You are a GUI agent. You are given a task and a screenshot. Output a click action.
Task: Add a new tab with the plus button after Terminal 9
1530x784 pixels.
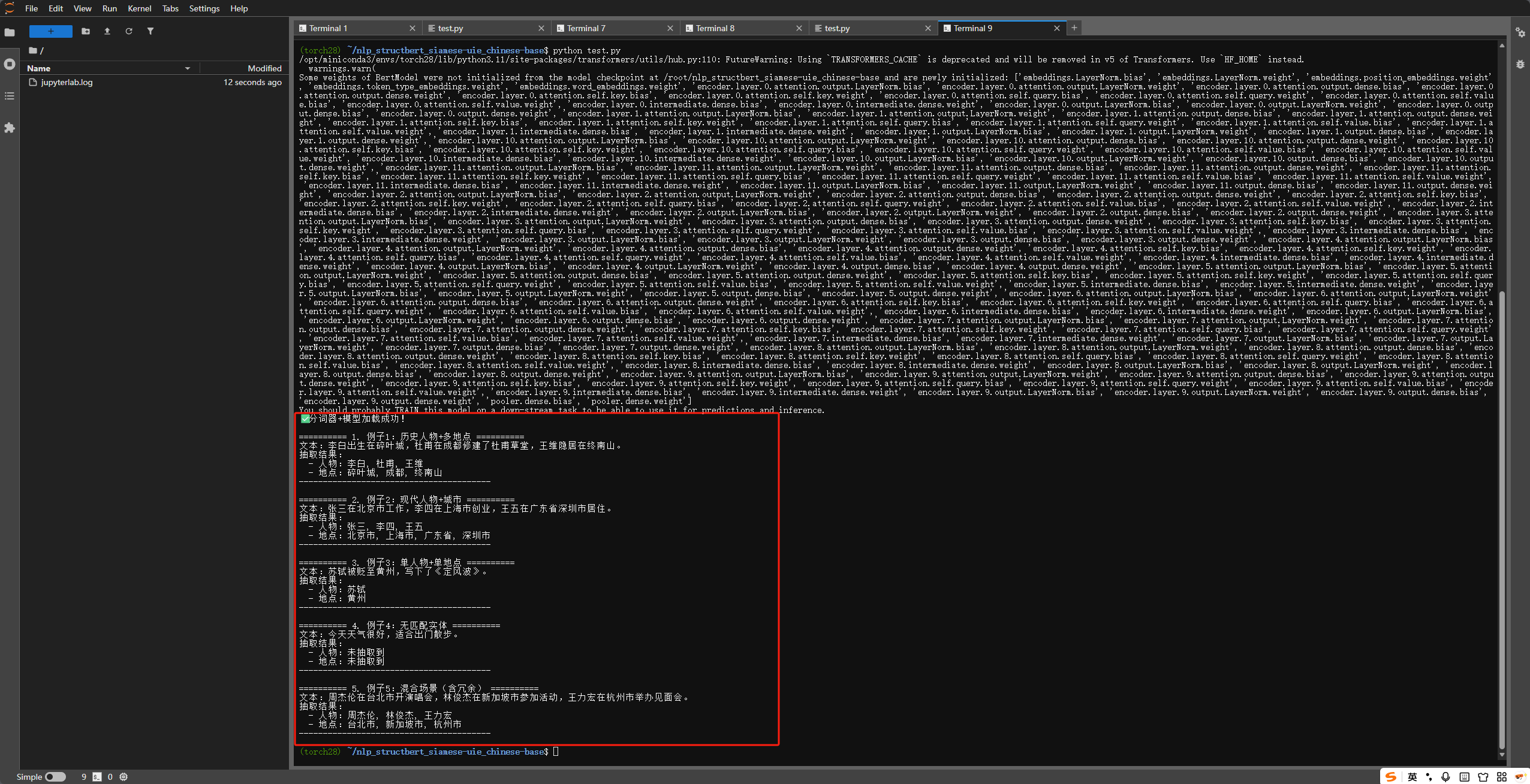point(1074,28)
